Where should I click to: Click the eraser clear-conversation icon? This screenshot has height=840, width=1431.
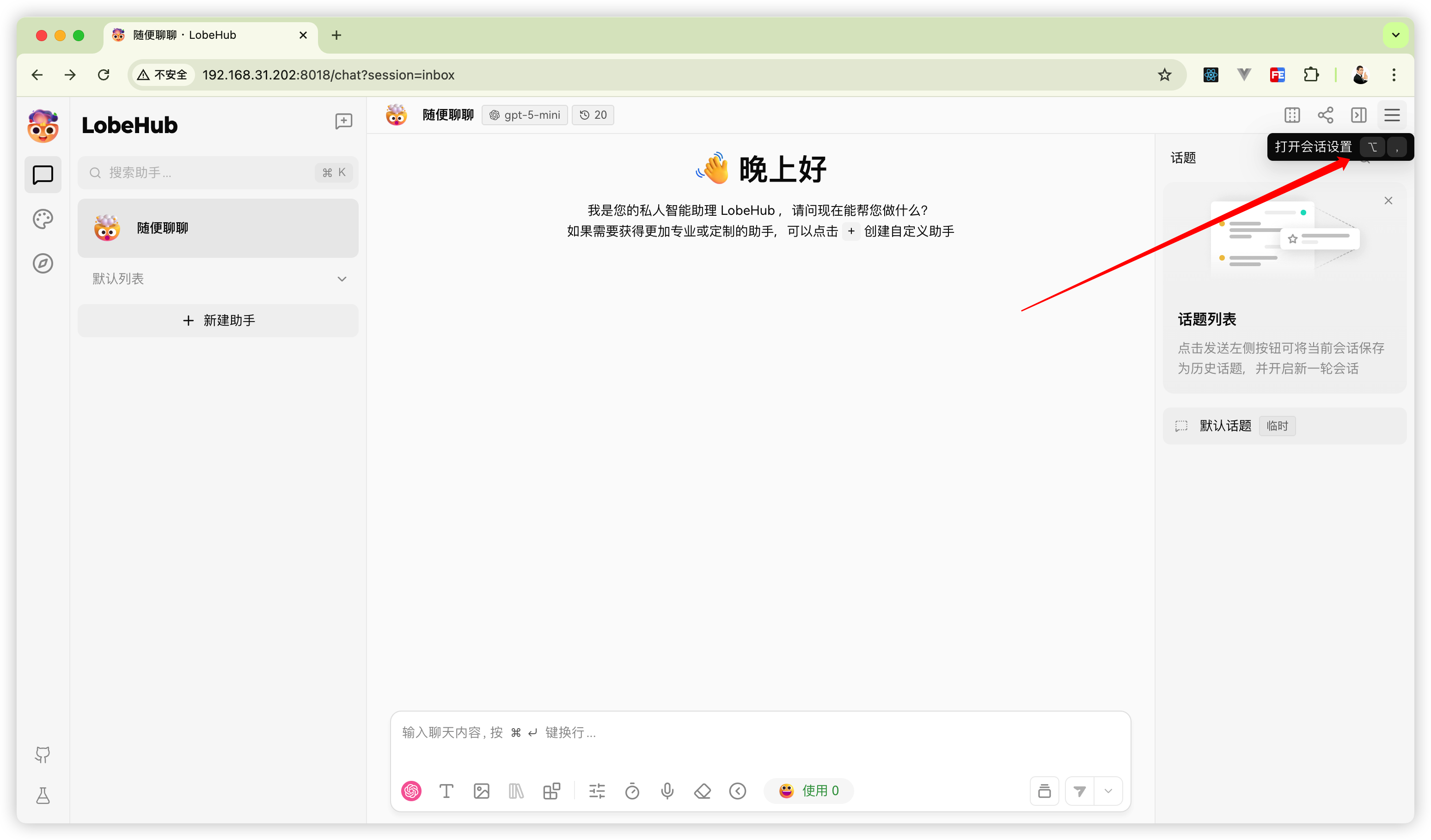point(703,791)
